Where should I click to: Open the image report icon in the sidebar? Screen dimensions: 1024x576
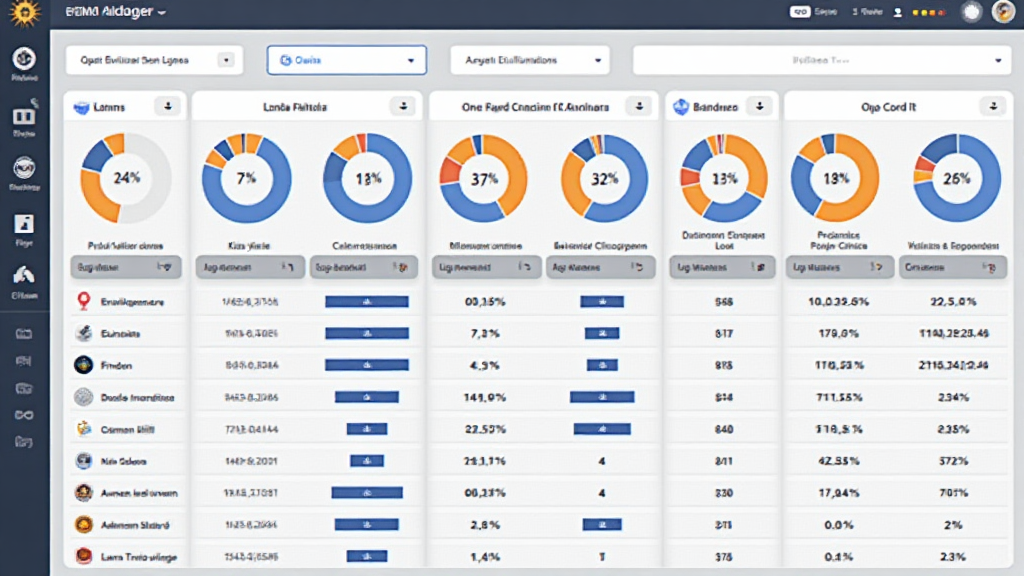coord(25,225)
